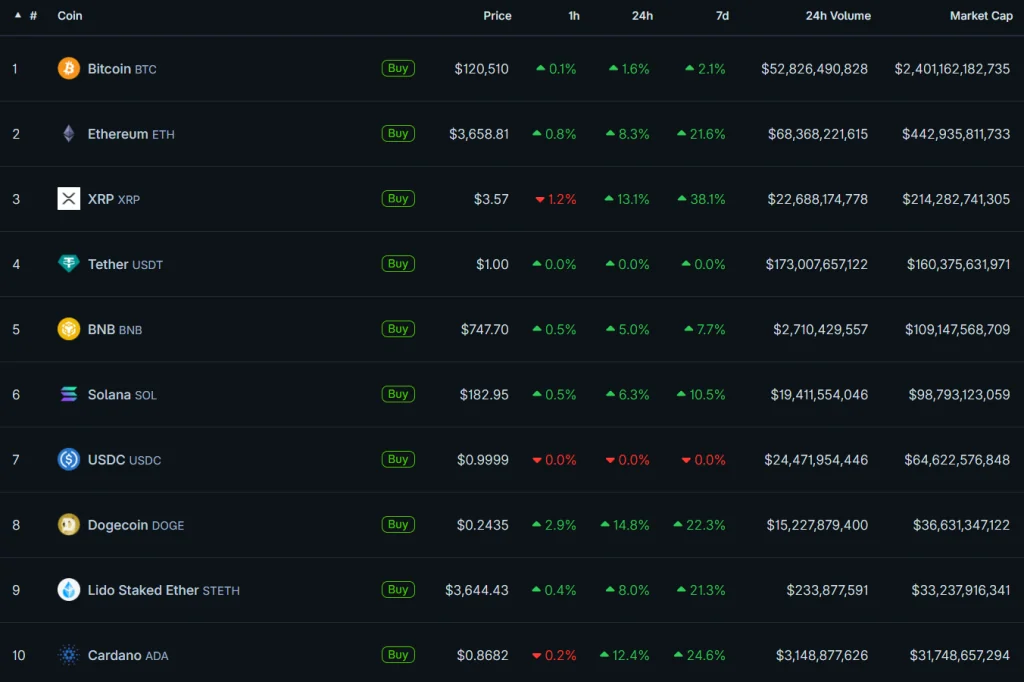Open the Cardano ADA coin page
This screenshot has width=1024, height=682.
click(x=128, y=655)
